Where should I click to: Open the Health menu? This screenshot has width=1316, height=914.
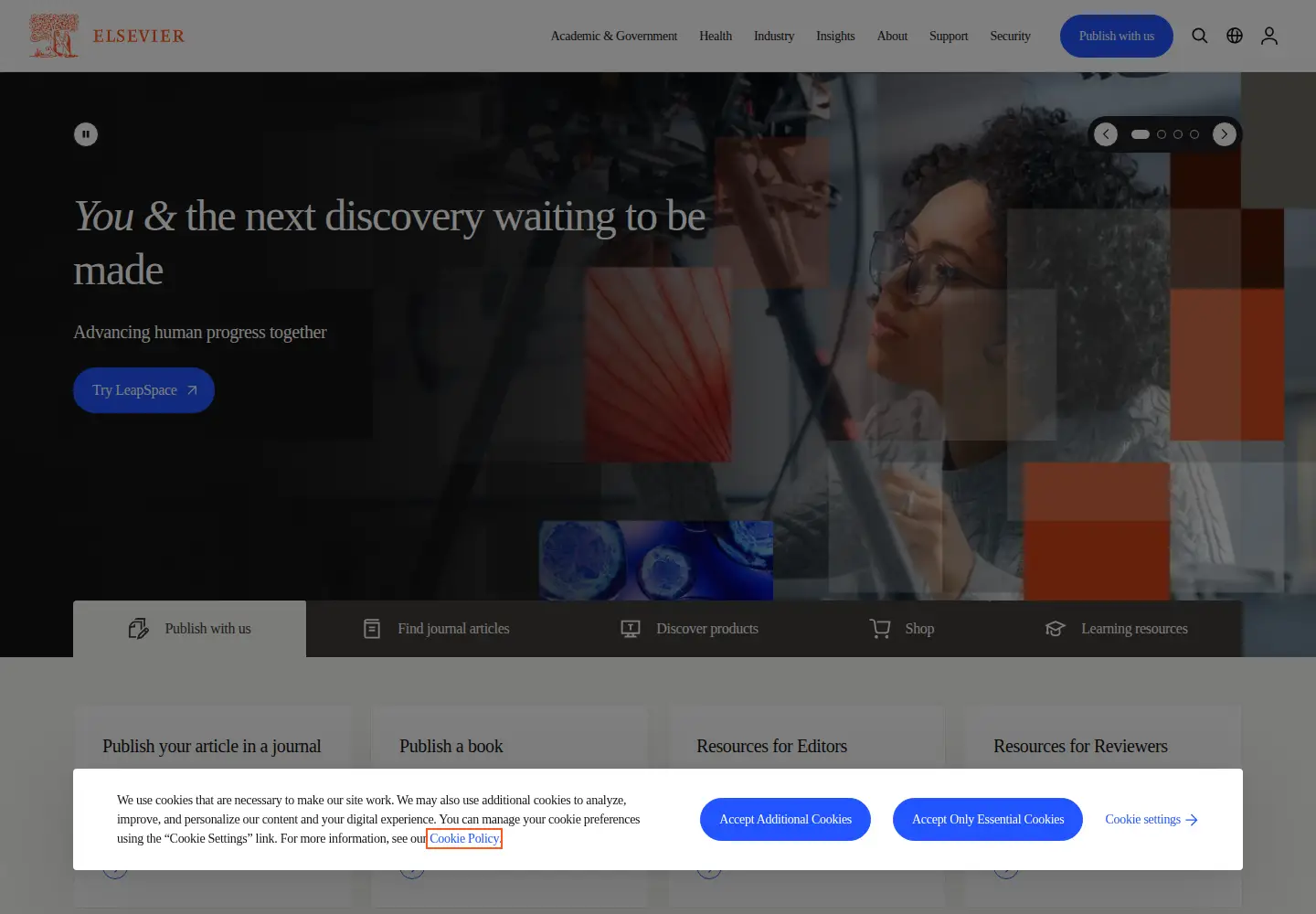point(716,36)
